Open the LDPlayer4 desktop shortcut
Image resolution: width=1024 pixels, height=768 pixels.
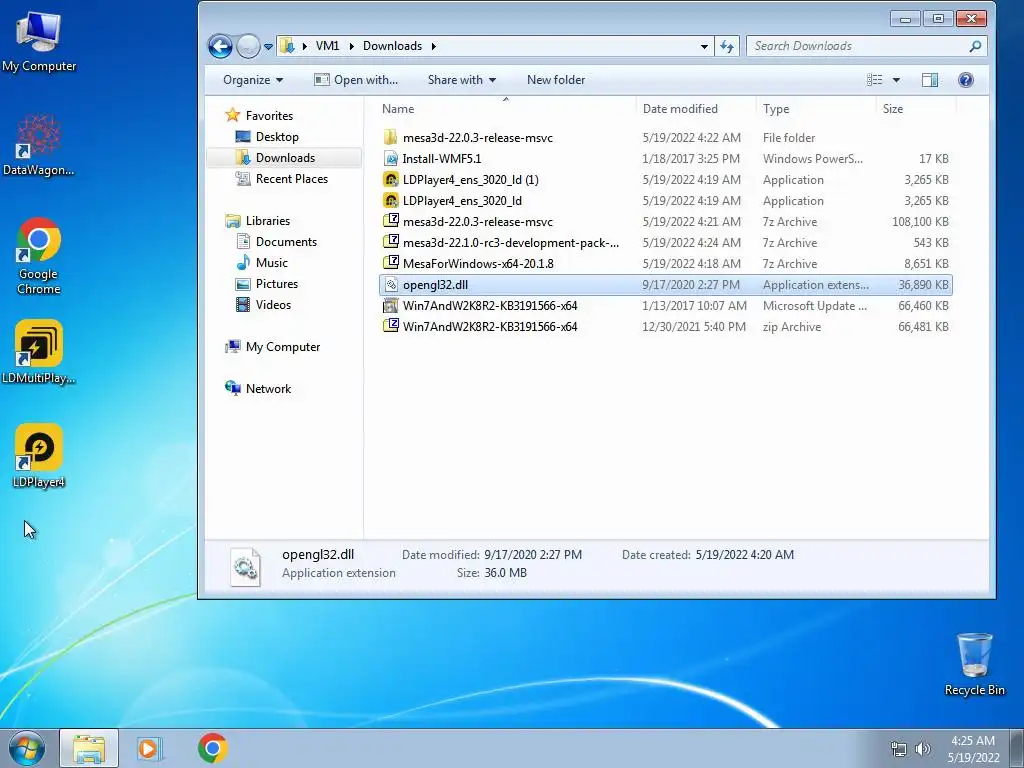pos(39,456)
